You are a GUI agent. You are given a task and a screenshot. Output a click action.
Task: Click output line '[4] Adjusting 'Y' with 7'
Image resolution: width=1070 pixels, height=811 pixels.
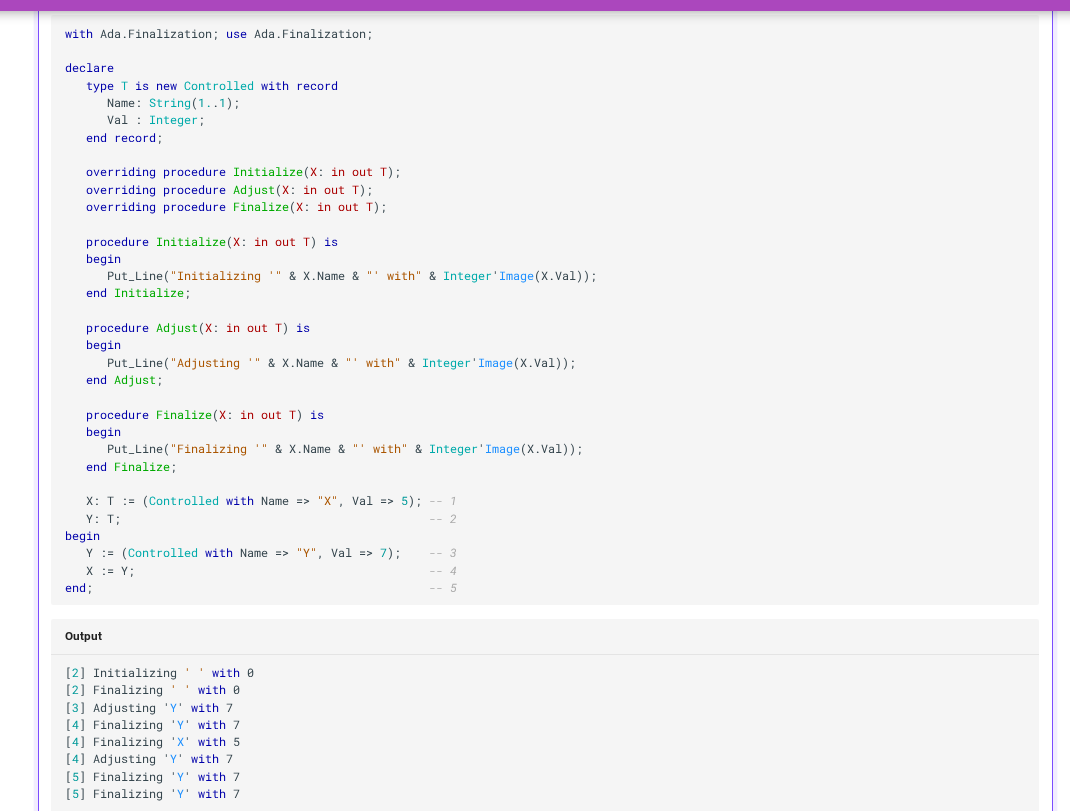point(149,759)
